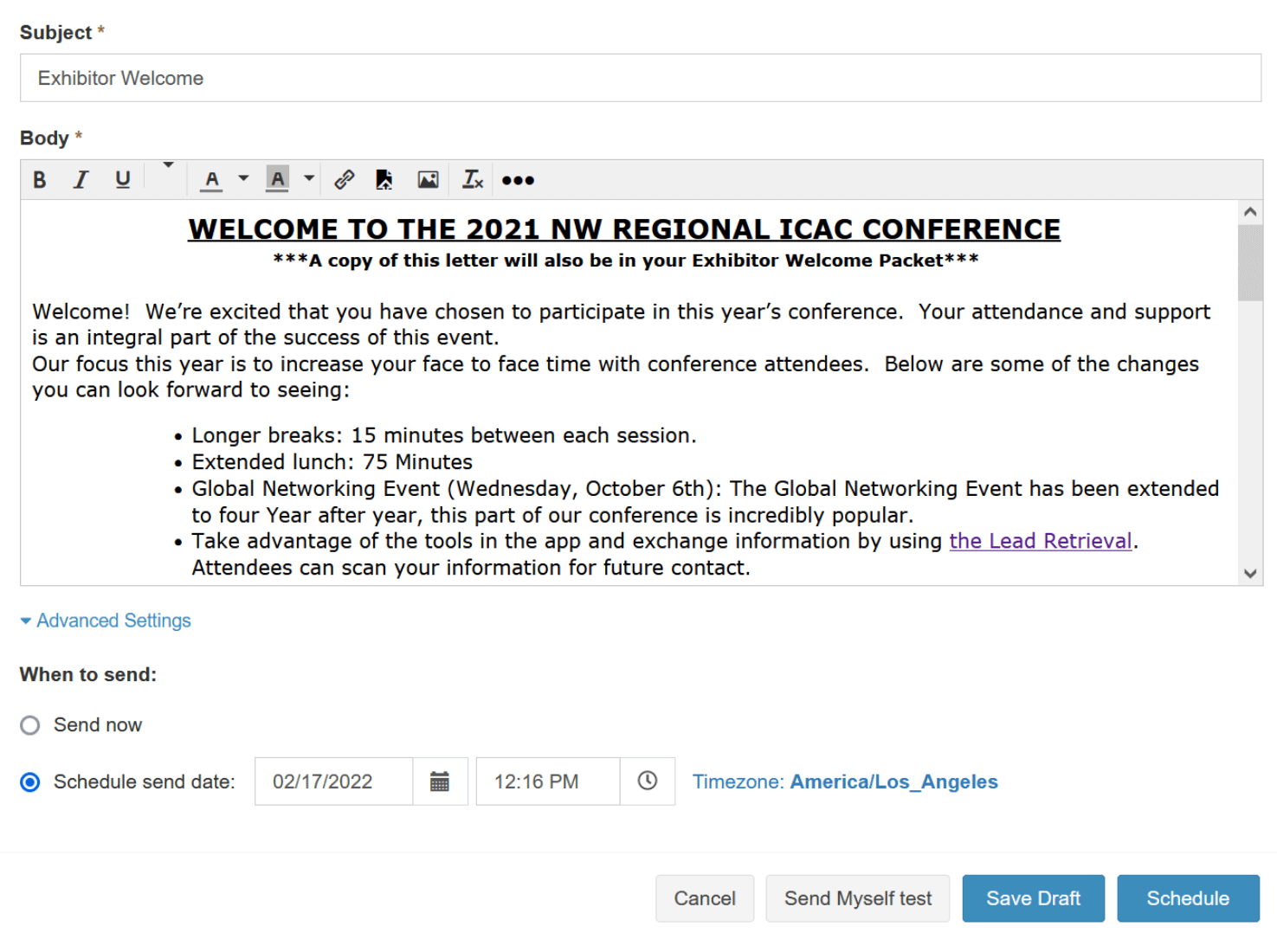Screen dimensions: 1277x952
Task: Open the clock time picker
Action: pyautogui.click(x=647, y=782)
